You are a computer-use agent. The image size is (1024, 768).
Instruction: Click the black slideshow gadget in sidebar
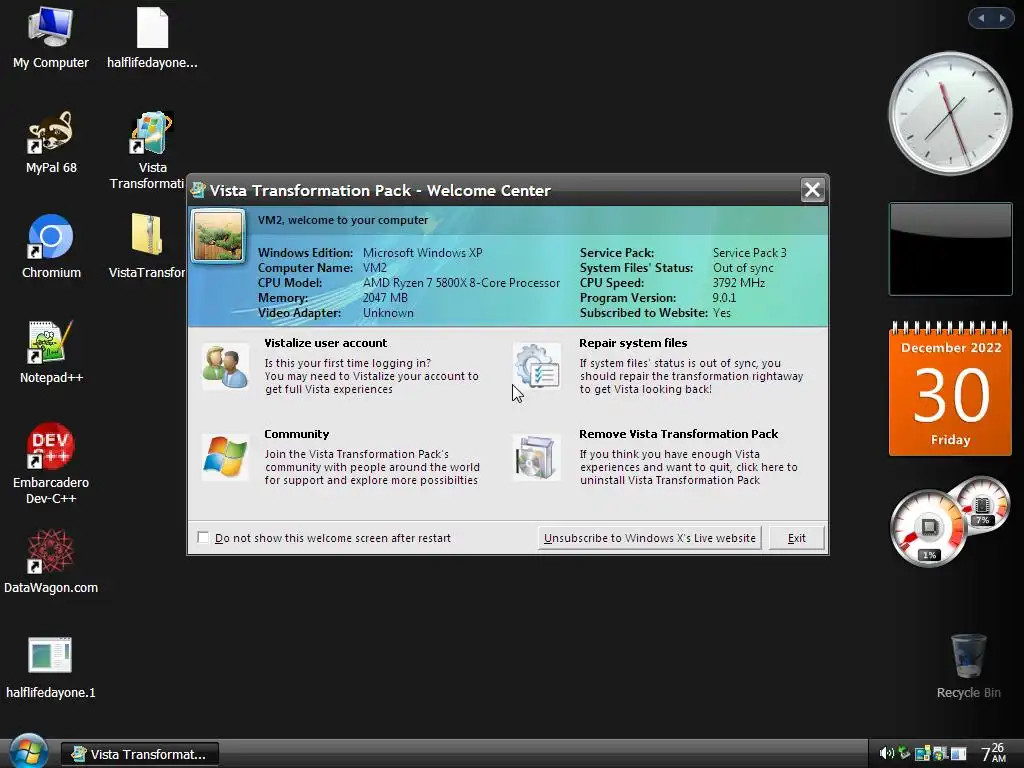[950, 249]
